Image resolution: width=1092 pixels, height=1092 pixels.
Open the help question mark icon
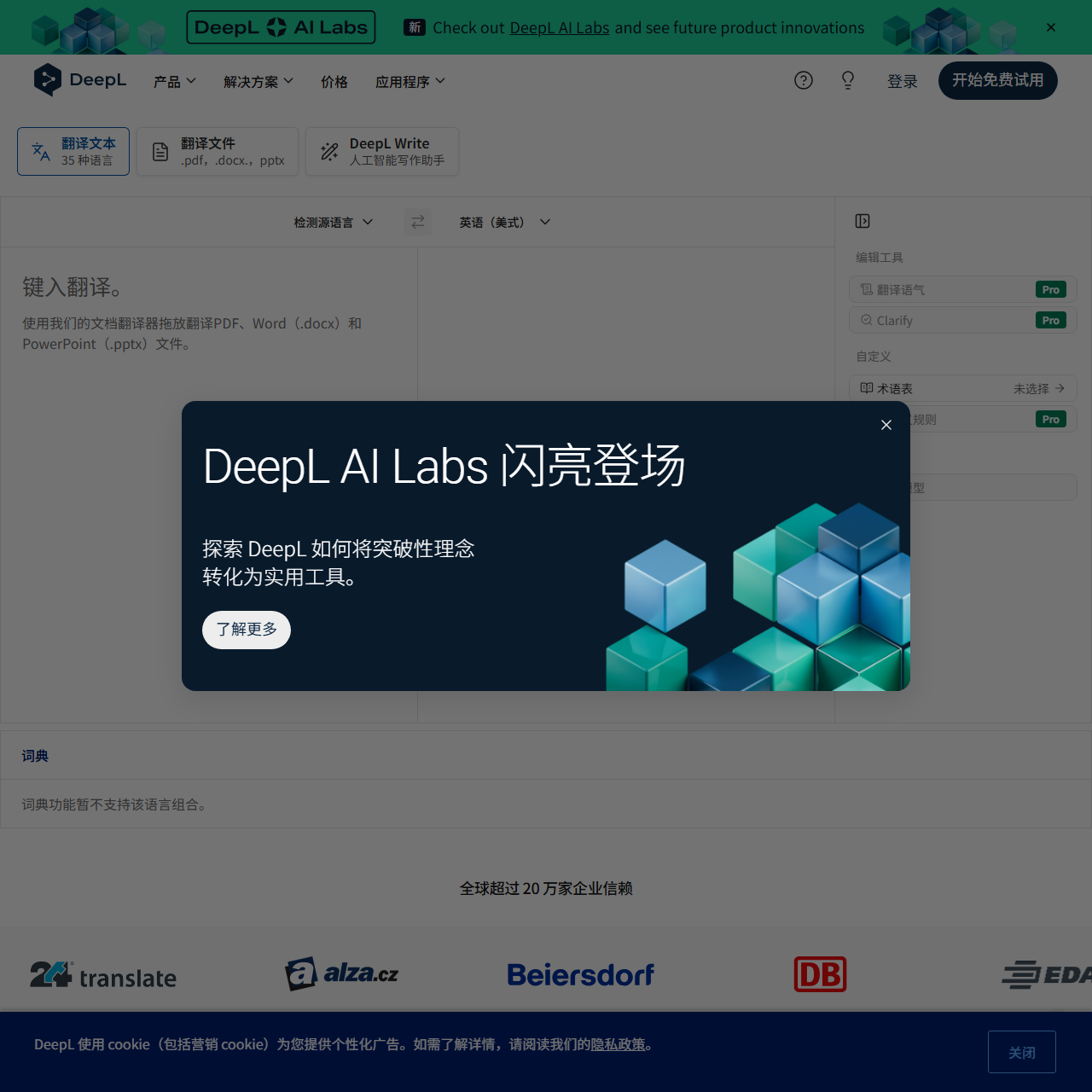click(x=803, y=80)
